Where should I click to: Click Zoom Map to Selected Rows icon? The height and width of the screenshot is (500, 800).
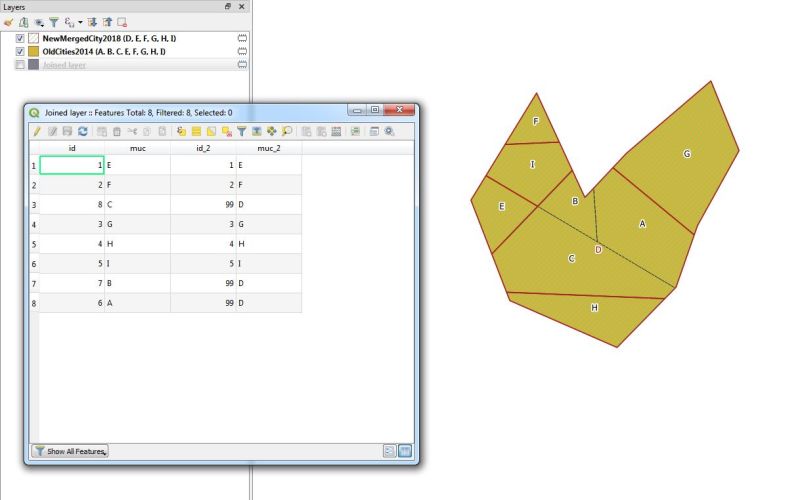pyautogui.click(x=287, y=132)
